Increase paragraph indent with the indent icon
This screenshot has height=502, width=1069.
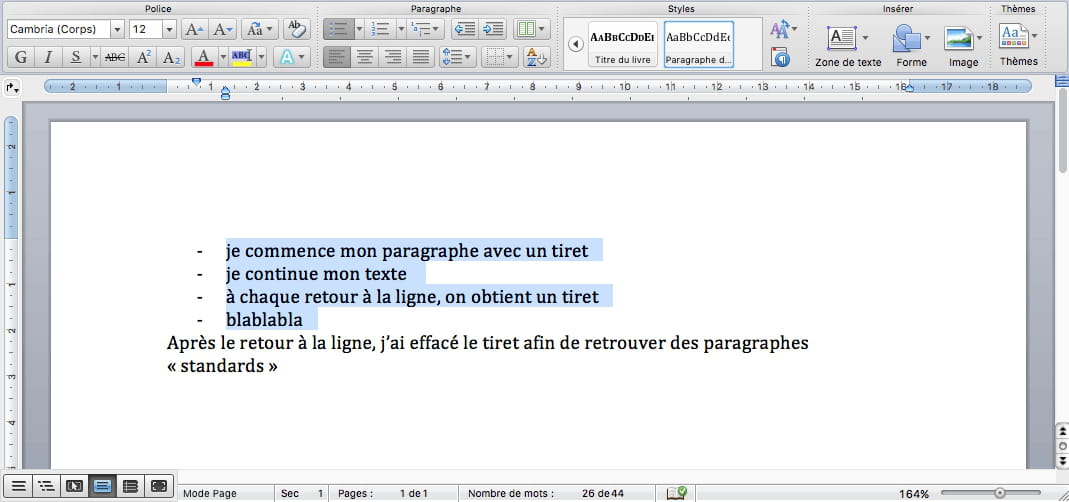click(492, 29)
